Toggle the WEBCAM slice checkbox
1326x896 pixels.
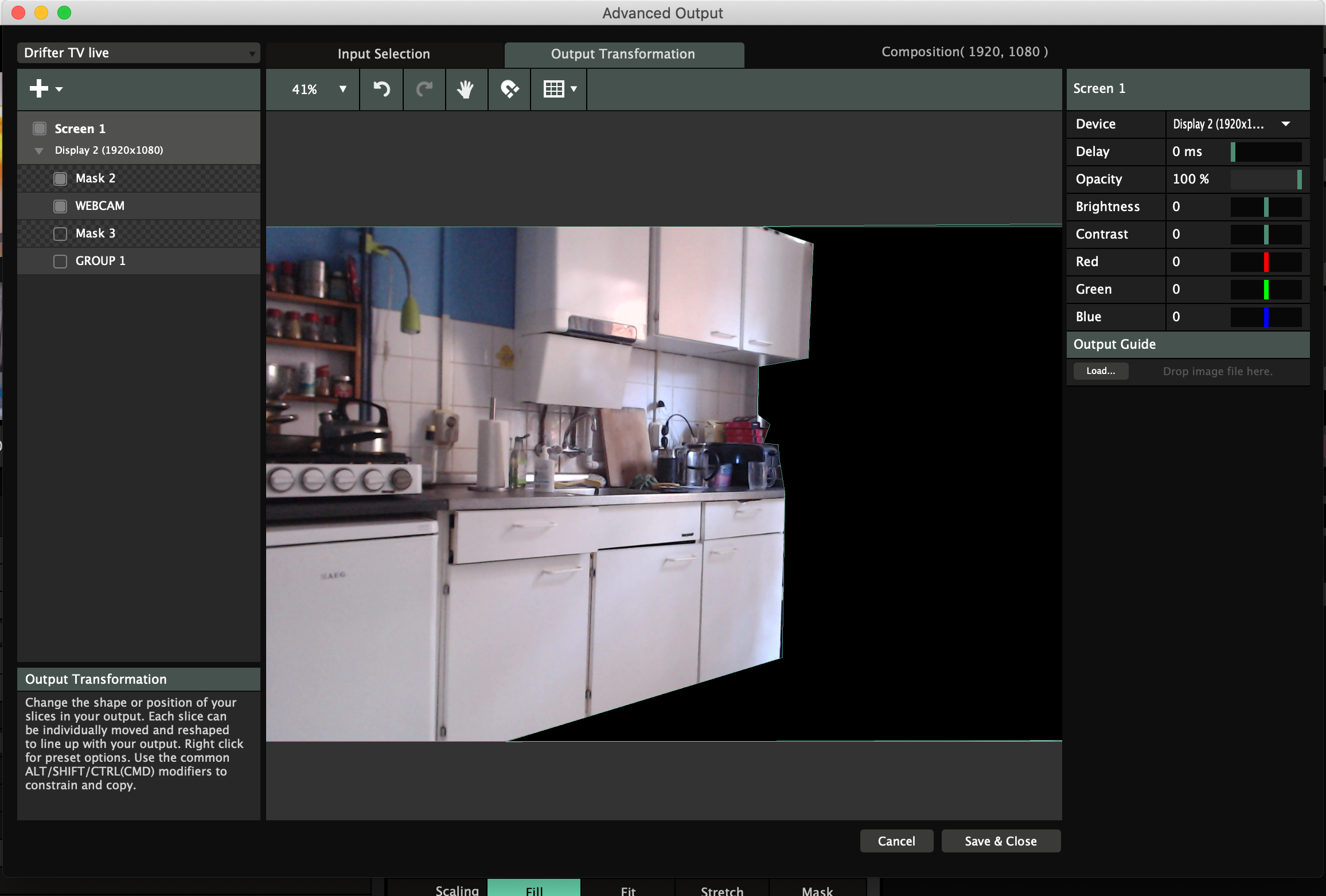pos(60,206)
